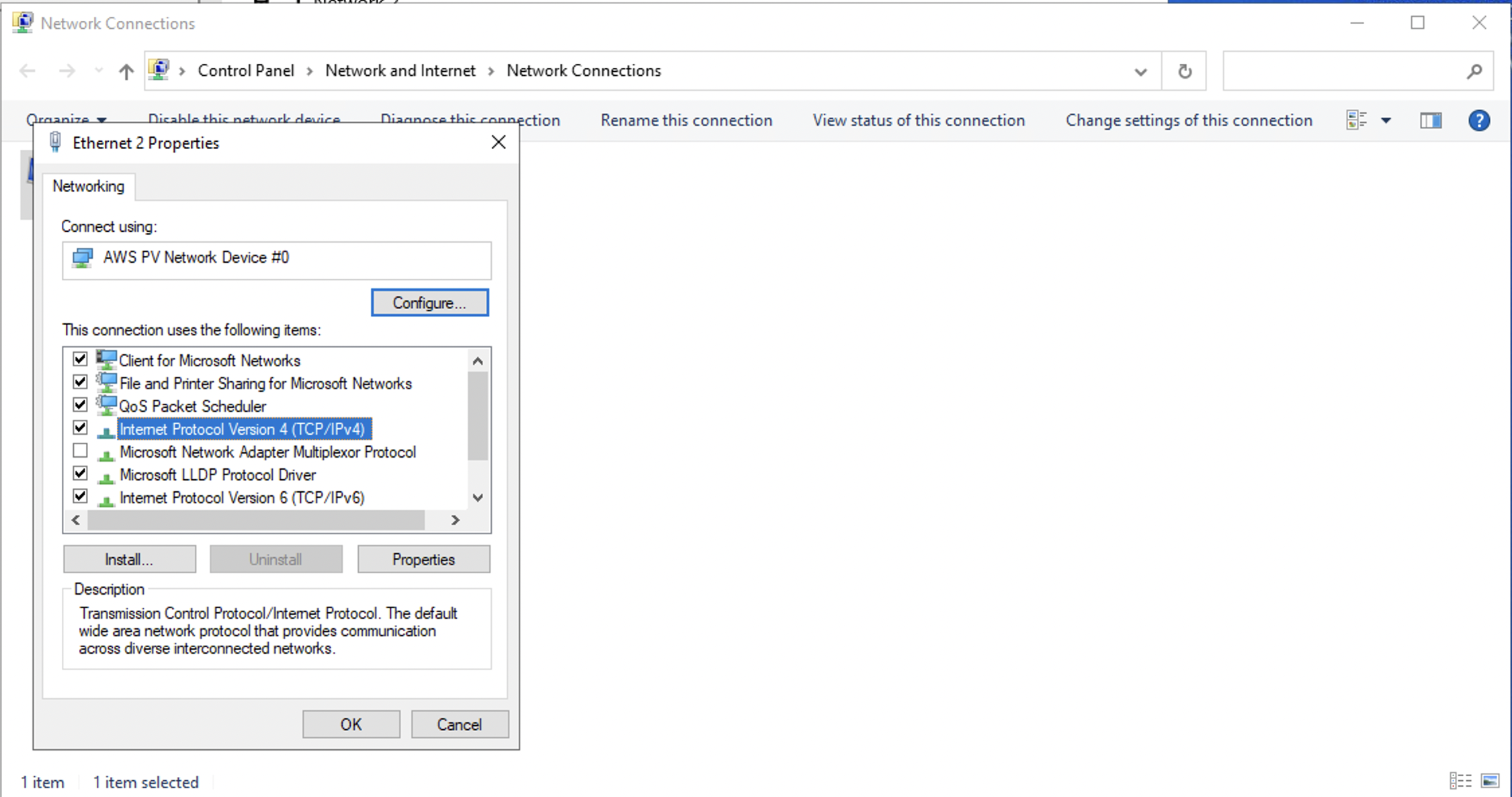Cancel the Ethernet 2 Properties dialog
This screenshot has width=1512, height=797.
460,724
